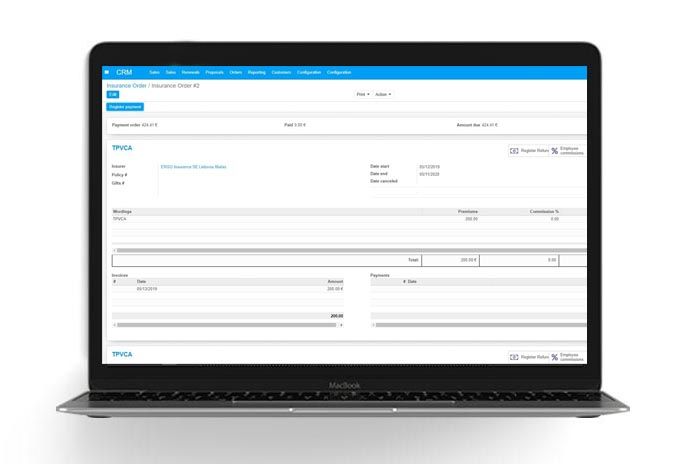Open the Print dropdown
This screenshot has width=695, height=464.
coord(361,94)
